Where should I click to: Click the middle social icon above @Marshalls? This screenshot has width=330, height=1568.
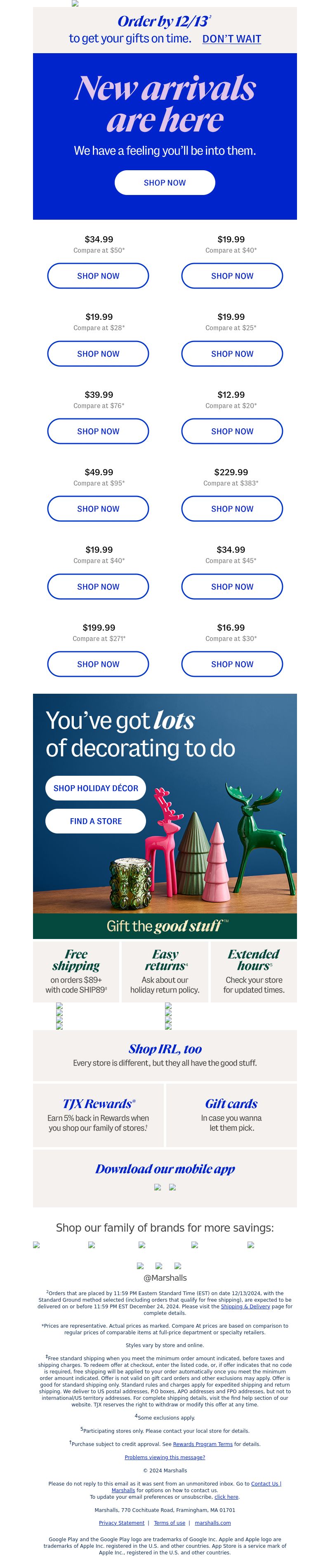(159, 1265)
